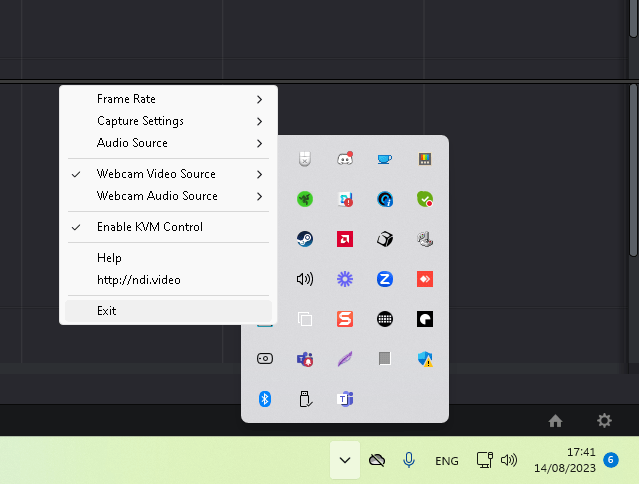Select Help in the NDI menu
The height and width of the screenshot is (484, 639).
click(168, 258)
